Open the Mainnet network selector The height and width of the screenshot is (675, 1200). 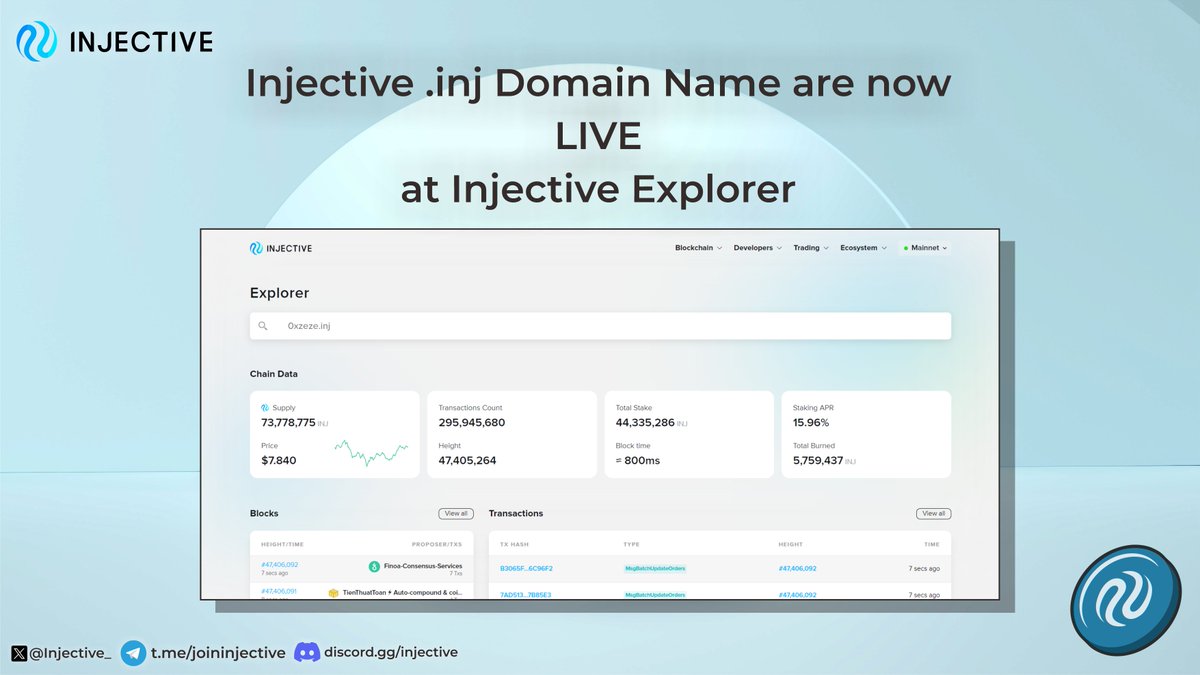click(924, 248)
